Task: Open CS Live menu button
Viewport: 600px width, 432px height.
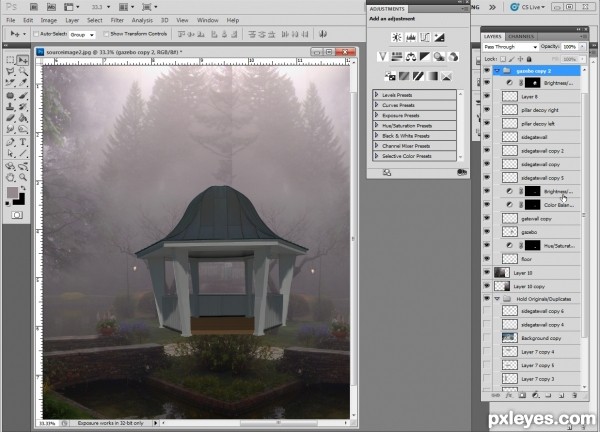Action: click(x=528, y=7)
